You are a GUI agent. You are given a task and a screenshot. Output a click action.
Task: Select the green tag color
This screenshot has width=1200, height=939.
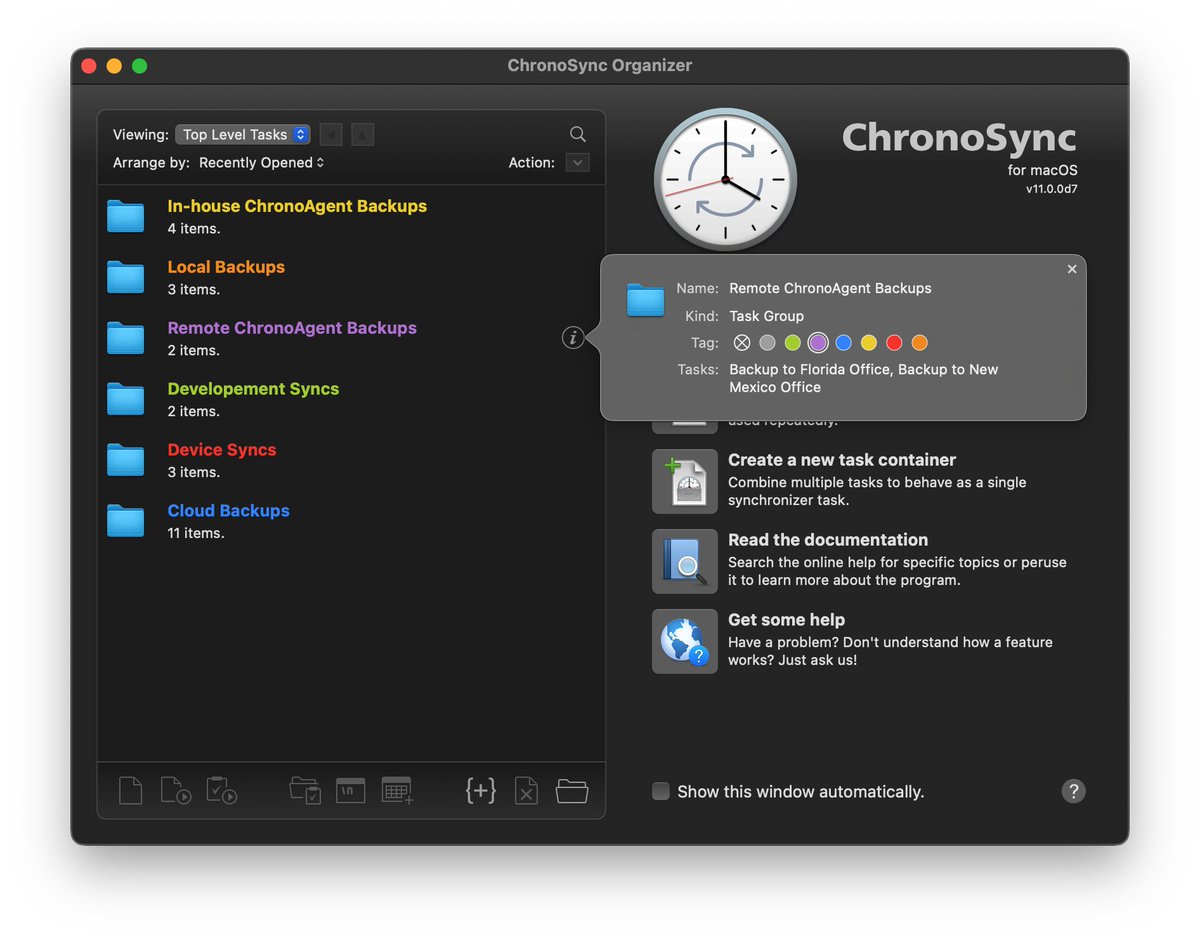coord(793,343)
